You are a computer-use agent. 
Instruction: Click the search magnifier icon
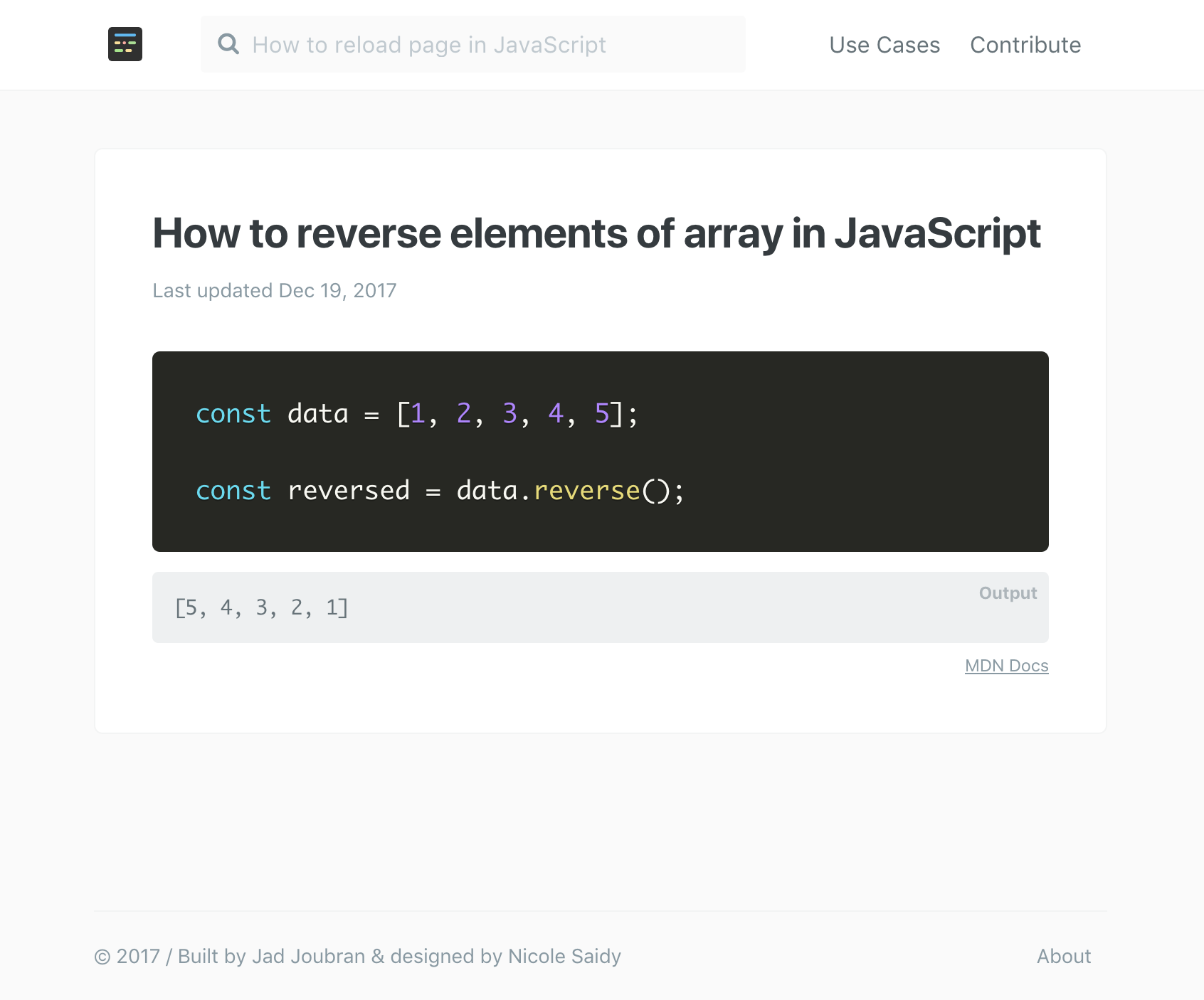[228, 44]
